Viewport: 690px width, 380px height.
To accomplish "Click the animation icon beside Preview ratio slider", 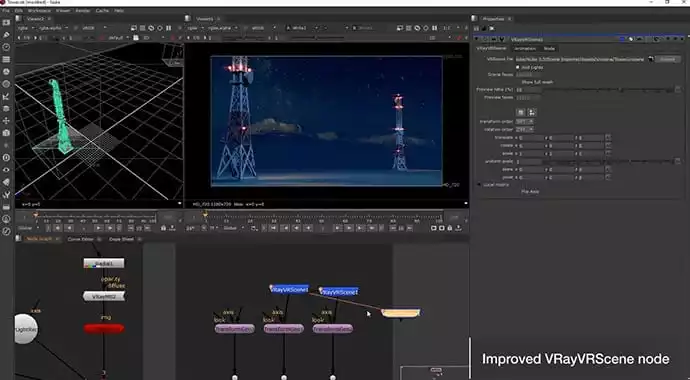I will tap(678, 89).
